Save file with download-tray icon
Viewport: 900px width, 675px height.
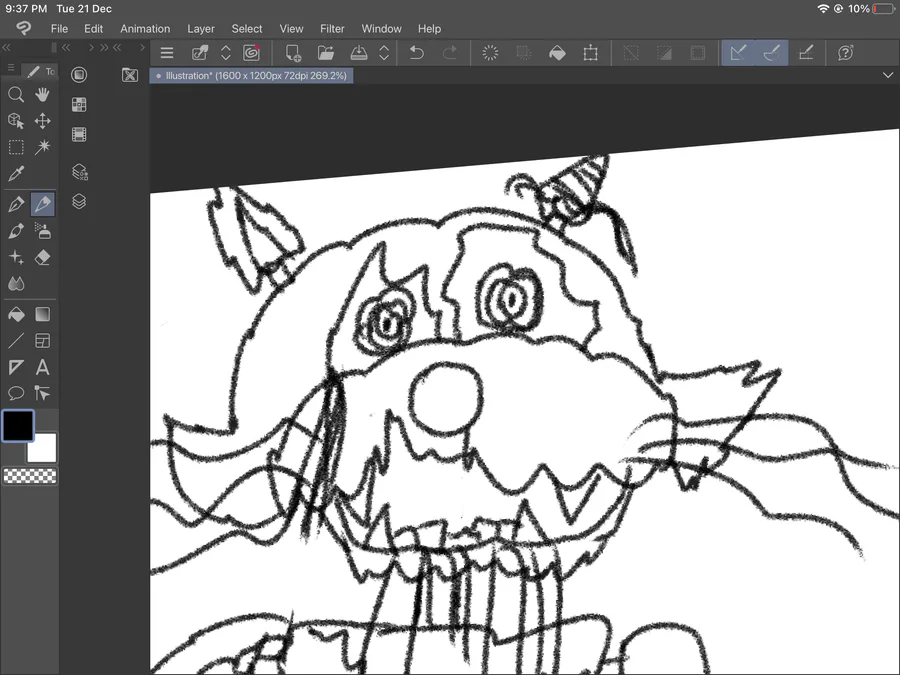pos(359,53)
